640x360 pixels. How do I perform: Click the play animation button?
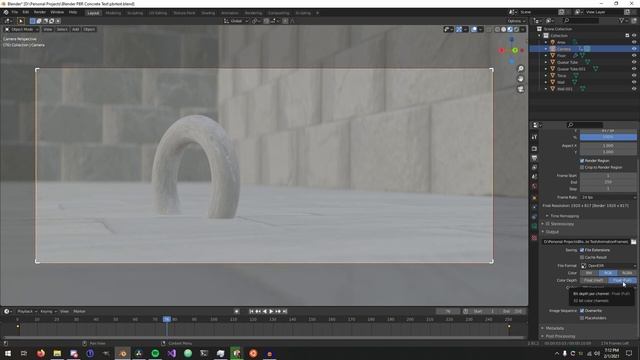(271, 311)
